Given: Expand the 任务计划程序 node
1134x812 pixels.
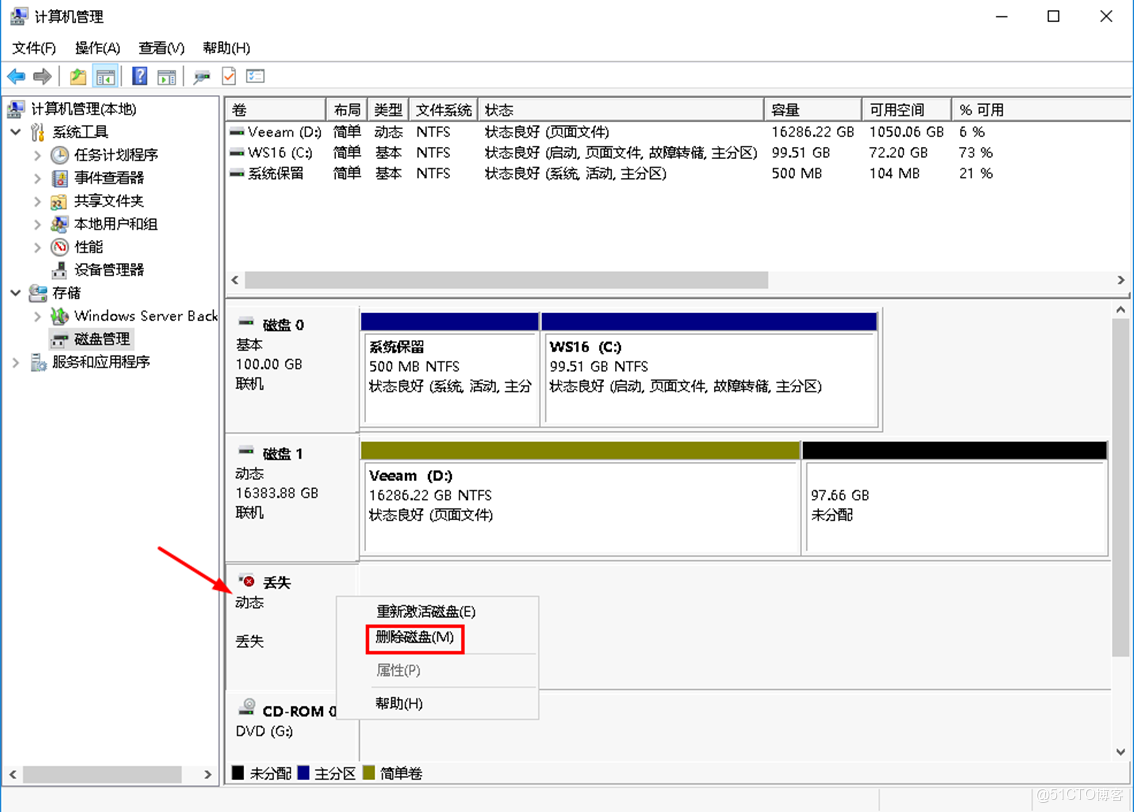Looking at the screenshot, I should tap(37, 155).
